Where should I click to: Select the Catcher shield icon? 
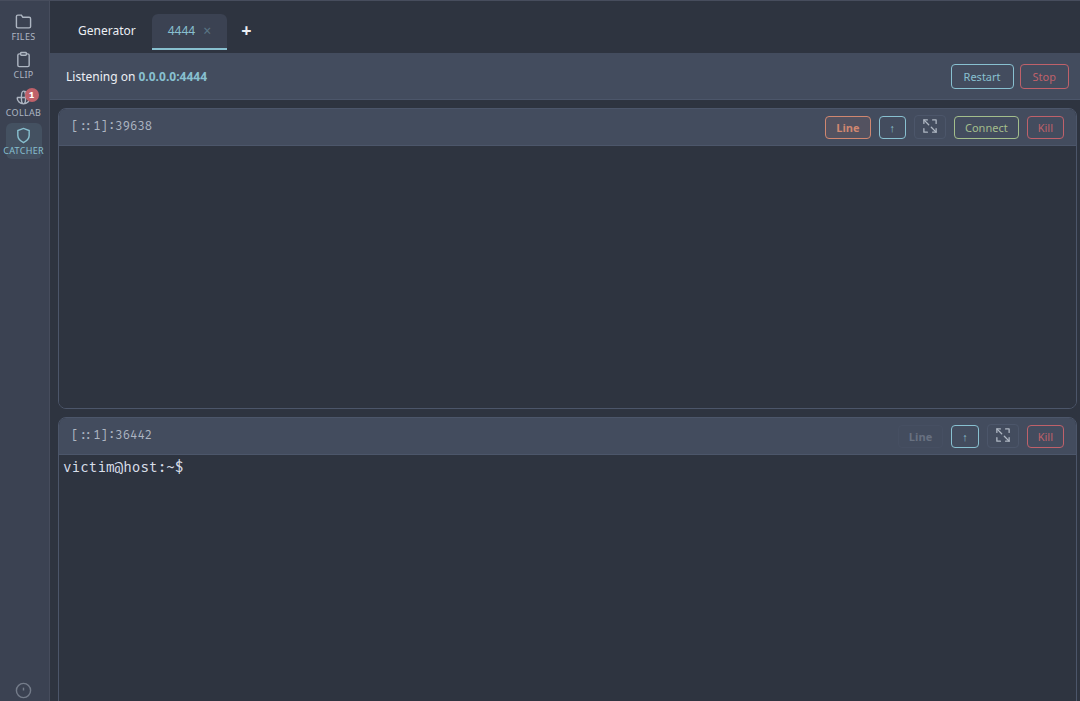pyautogui.click(x=23, y=141)
